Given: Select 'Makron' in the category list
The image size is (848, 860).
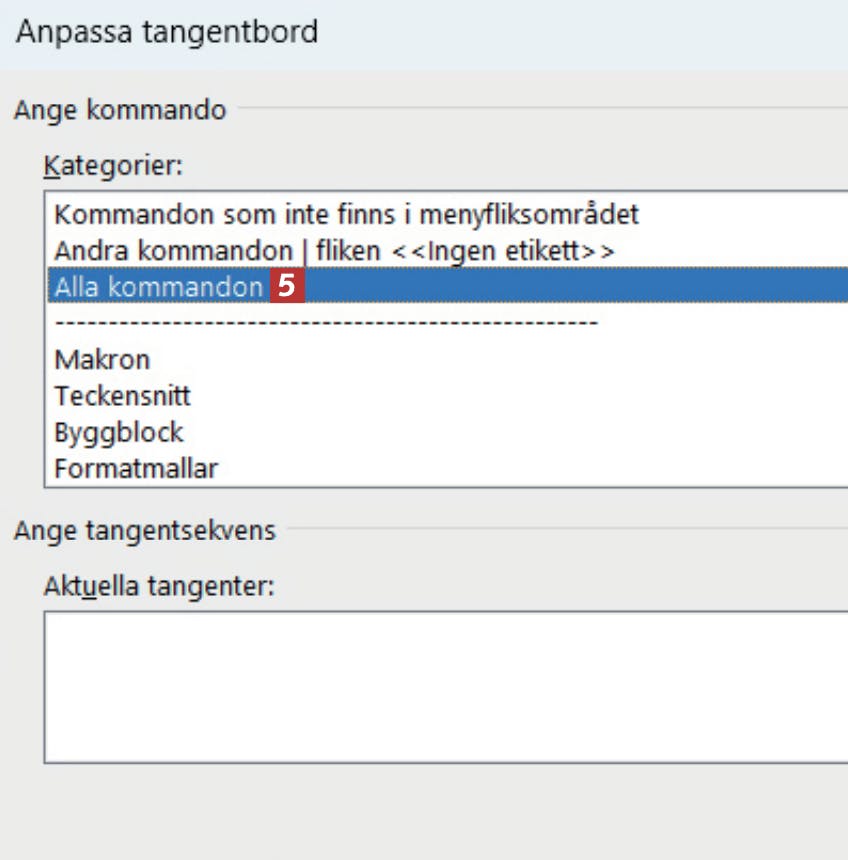Looking at the screenshot, I should tap(102, 359).
